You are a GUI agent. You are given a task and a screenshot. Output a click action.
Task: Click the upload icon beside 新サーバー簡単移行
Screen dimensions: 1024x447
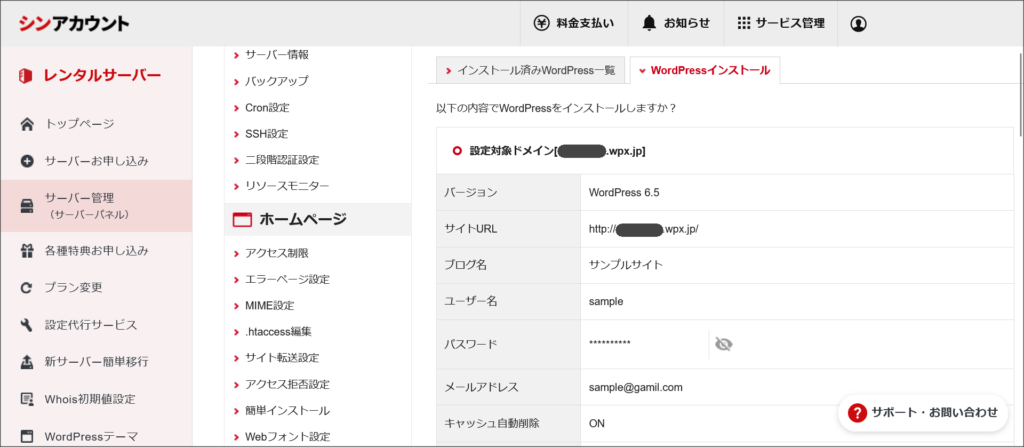(27, 361)
